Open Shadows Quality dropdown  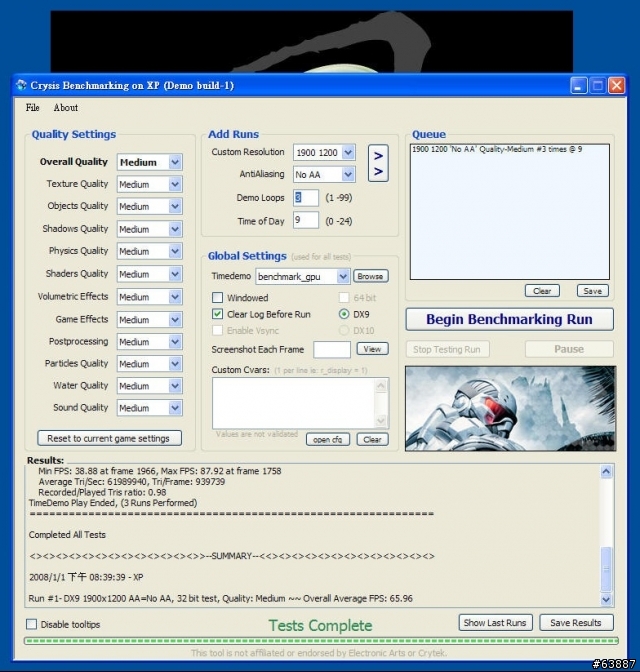coord(150,229)
